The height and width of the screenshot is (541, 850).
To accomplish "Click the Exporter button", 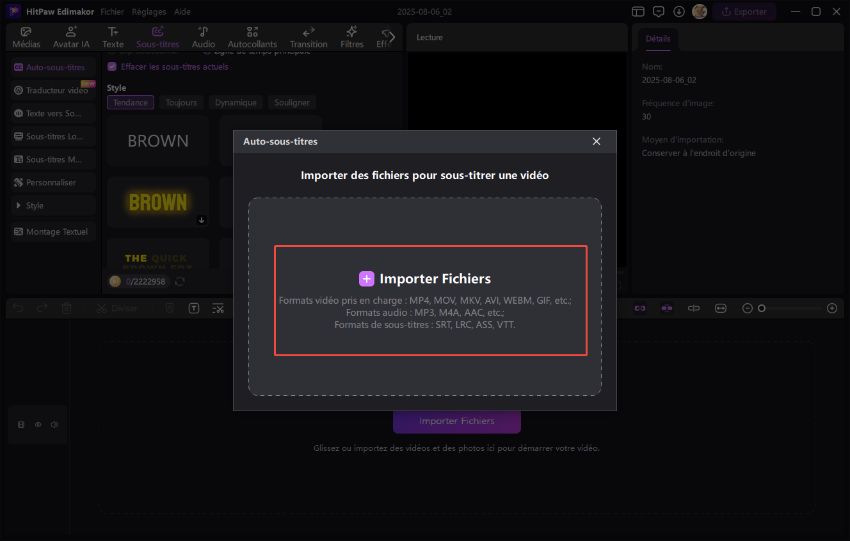I will [x=744, y=11].
